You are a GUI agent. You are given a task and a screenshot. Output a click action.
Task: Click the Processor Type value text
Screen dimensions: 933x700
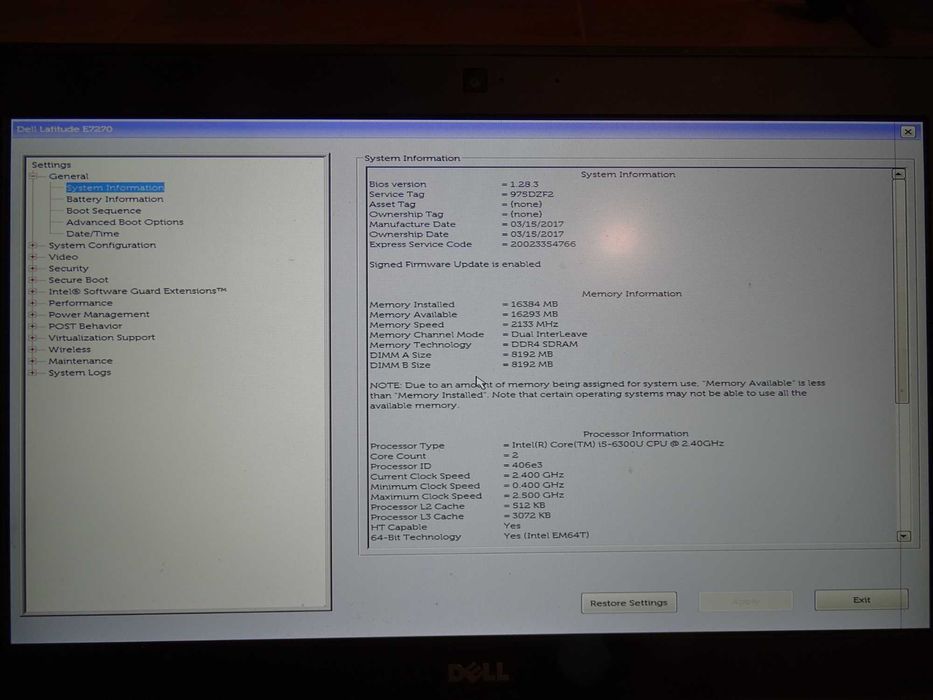(x=618, y=444)
